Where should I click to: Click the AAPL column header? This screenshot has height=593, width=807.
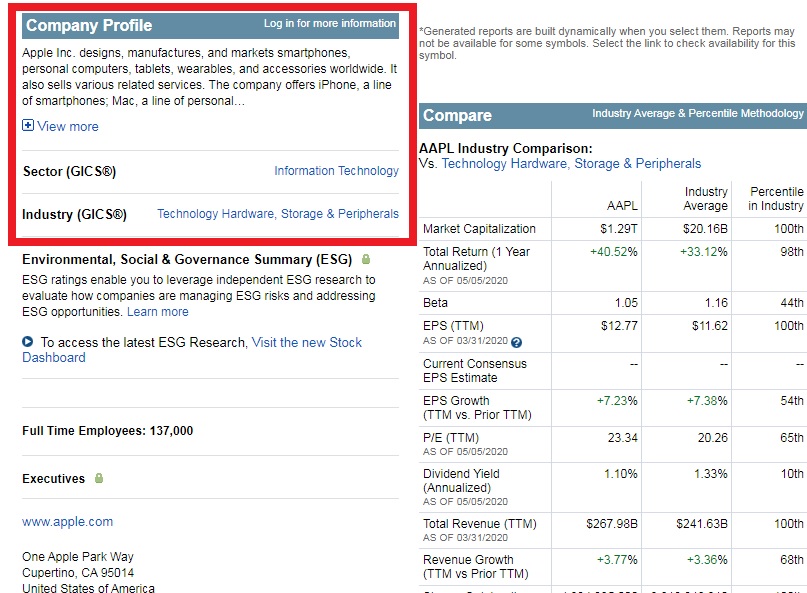pyautogui.click(x=622, y=205)
